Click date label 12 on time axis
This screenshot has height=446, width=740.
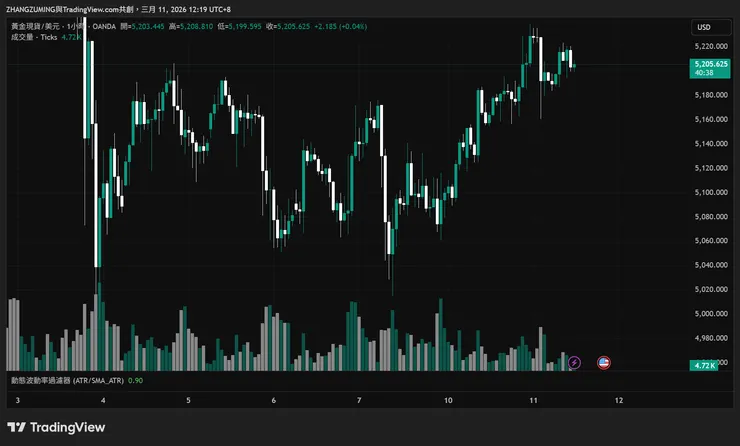[x=619, y=400]
